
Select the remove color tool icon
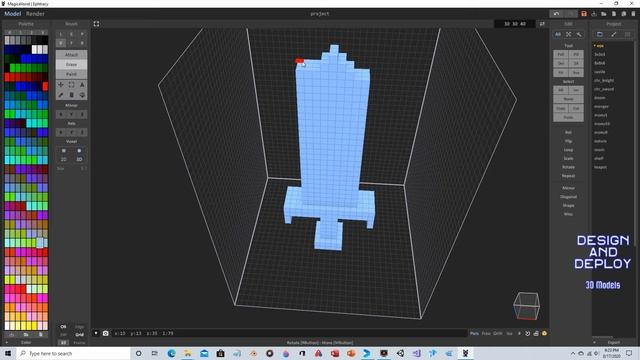pos(71,95)
